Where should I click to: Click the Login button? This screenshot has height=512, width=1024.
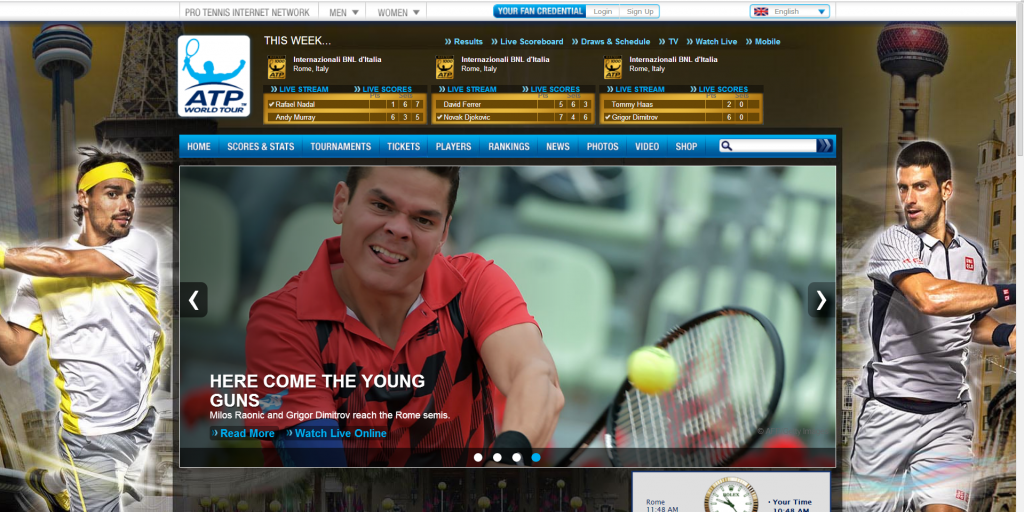click(x=603, y=11)
